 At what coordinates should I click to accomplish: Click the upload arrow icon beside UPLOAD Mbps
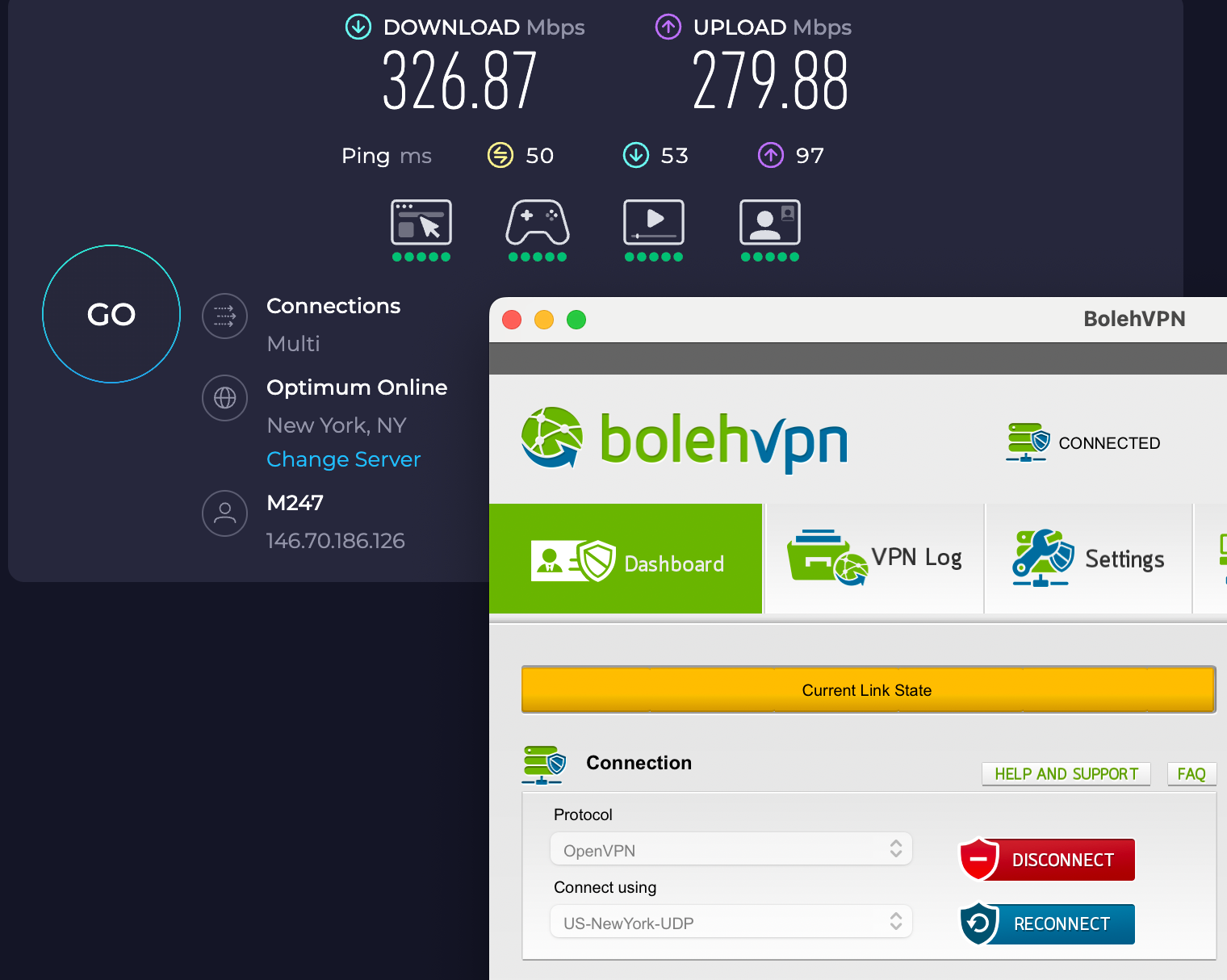[x=668, y=27]
